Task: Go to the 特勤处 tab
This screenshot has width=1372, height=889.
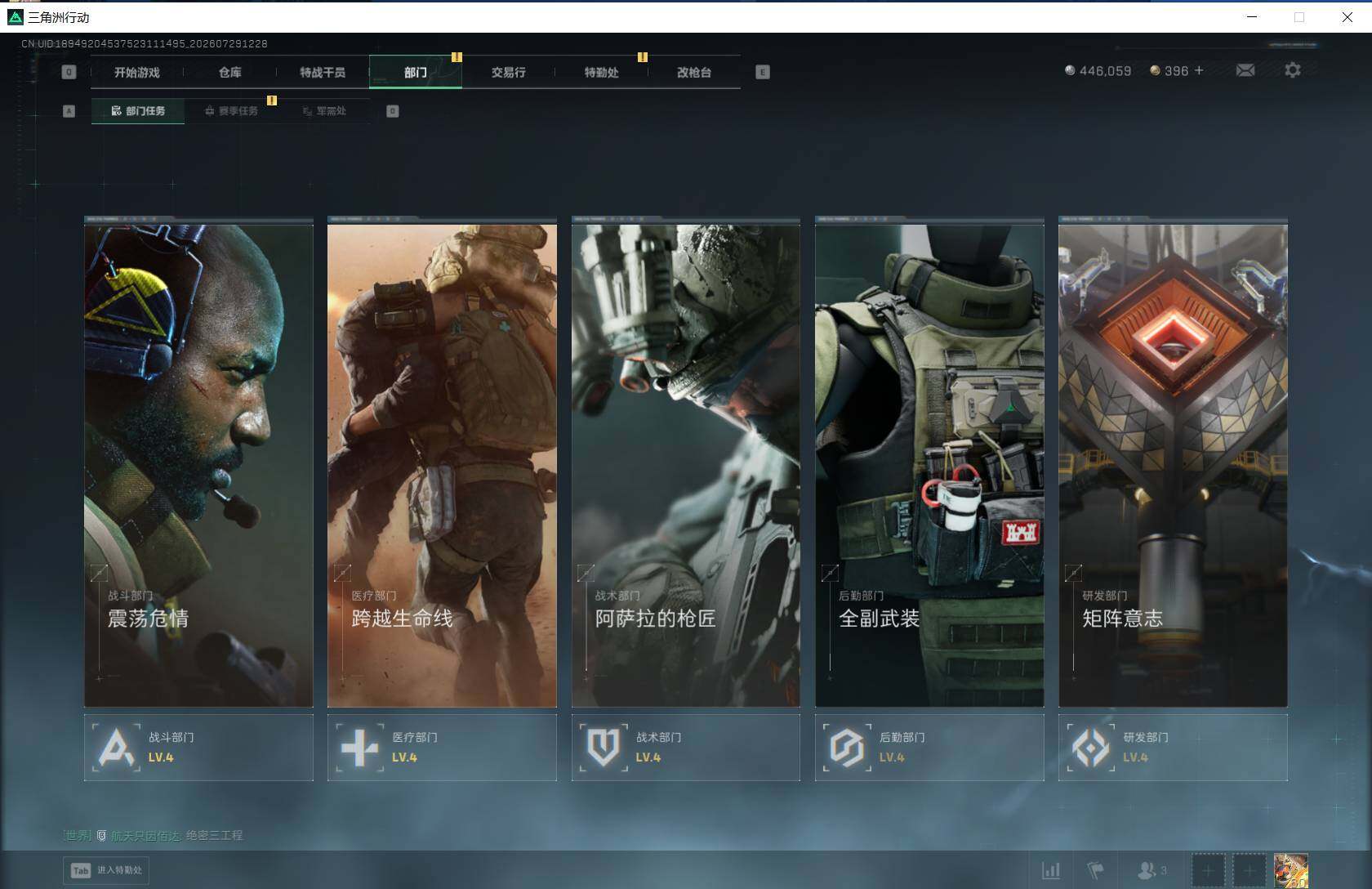Action: tap(601, 72)
